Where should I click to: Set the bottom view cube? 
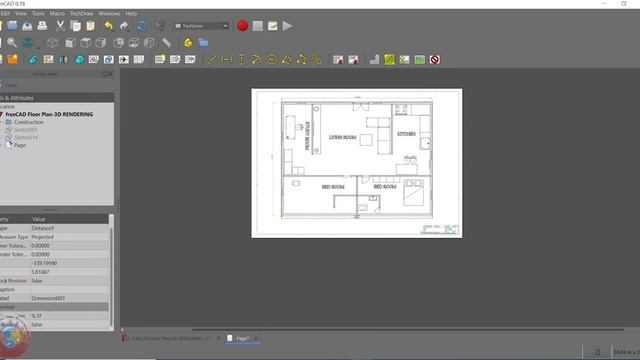tap(133, 42)
